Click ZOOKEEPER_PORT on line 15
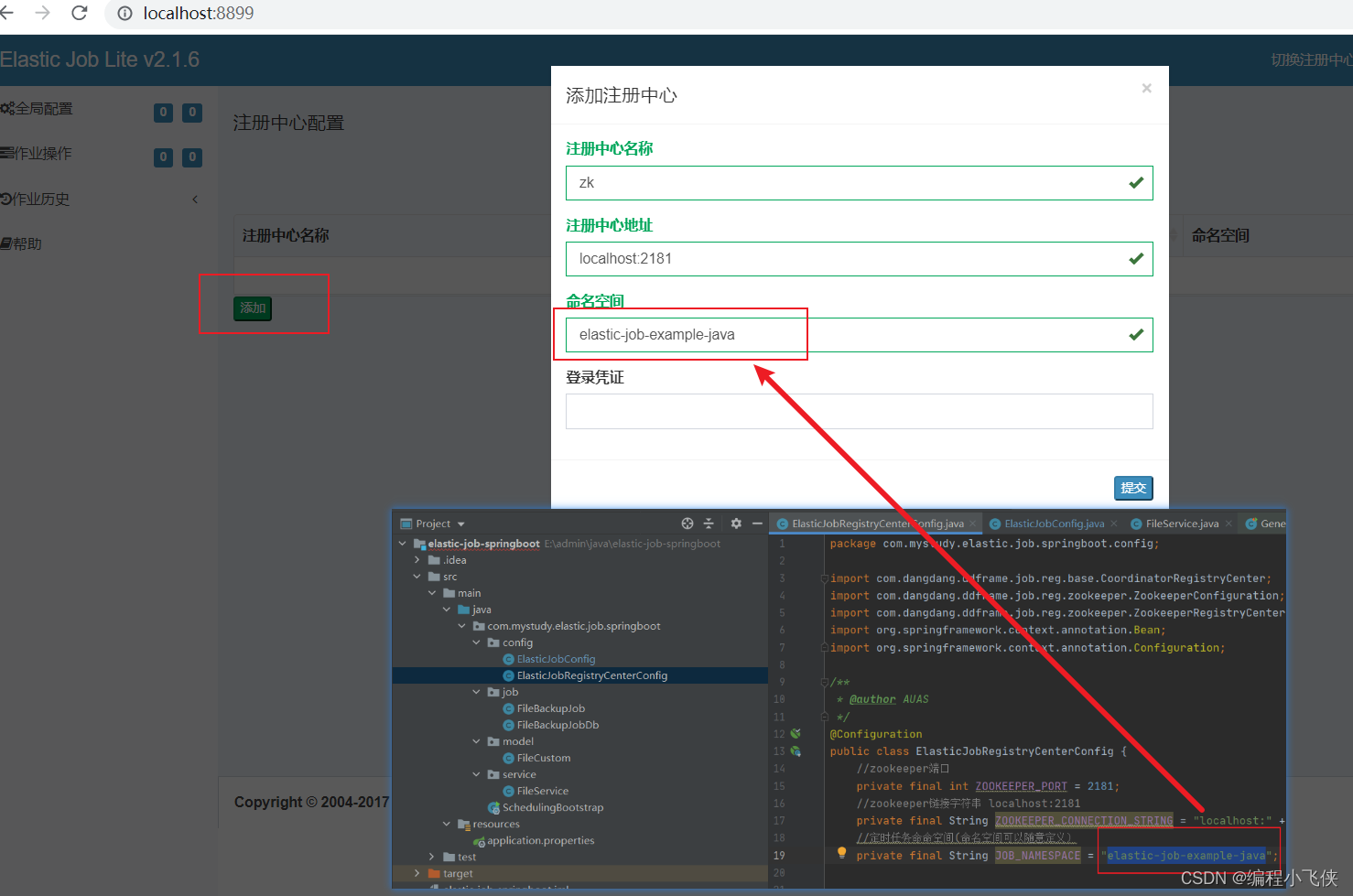This screenshot has width=1353, height=896. tap(1021, 786)
